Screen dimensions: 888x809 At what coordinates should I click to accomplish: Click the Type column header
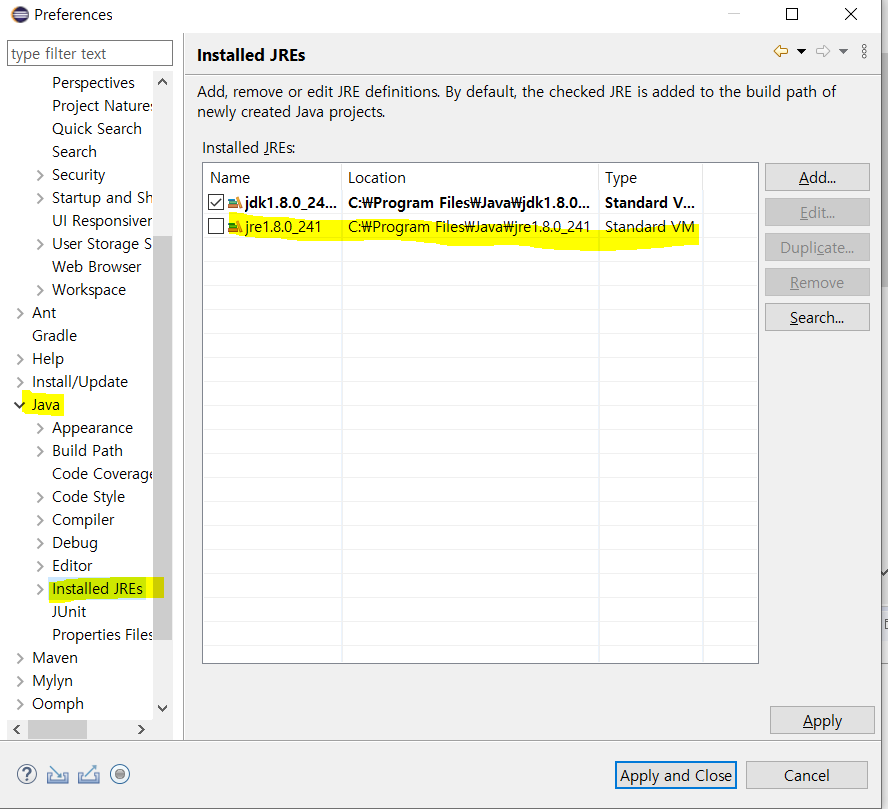click(651, 178)
